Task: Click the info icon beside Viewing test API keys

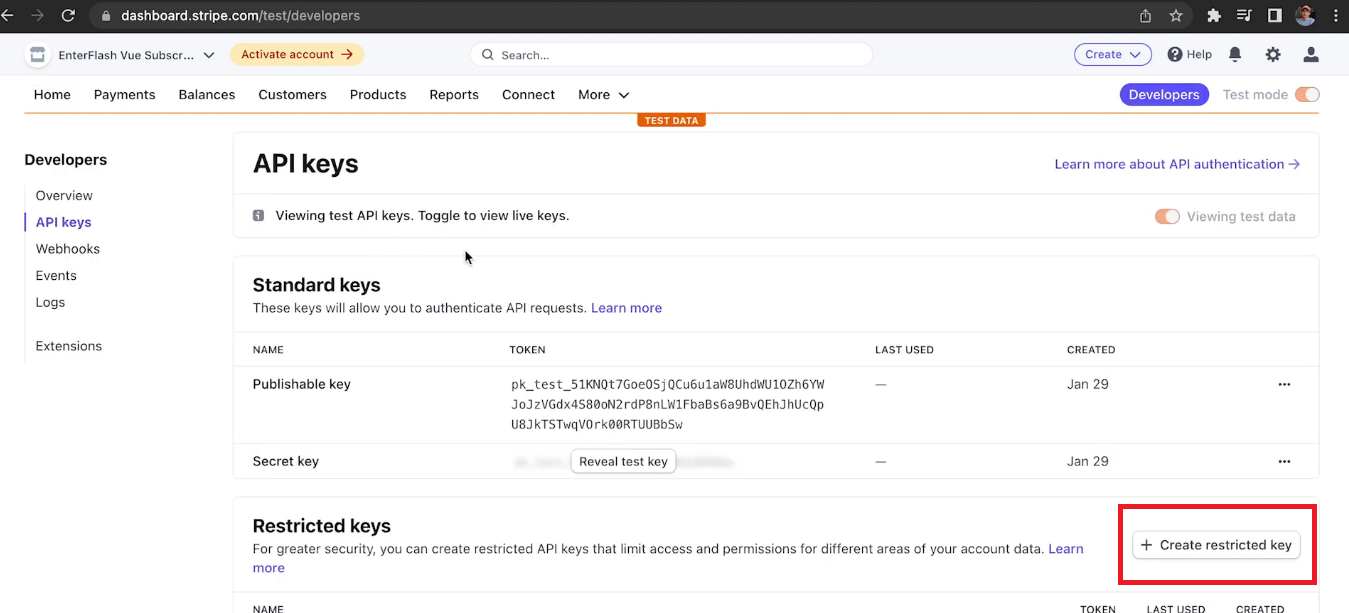Action: (x=259, y=215)
